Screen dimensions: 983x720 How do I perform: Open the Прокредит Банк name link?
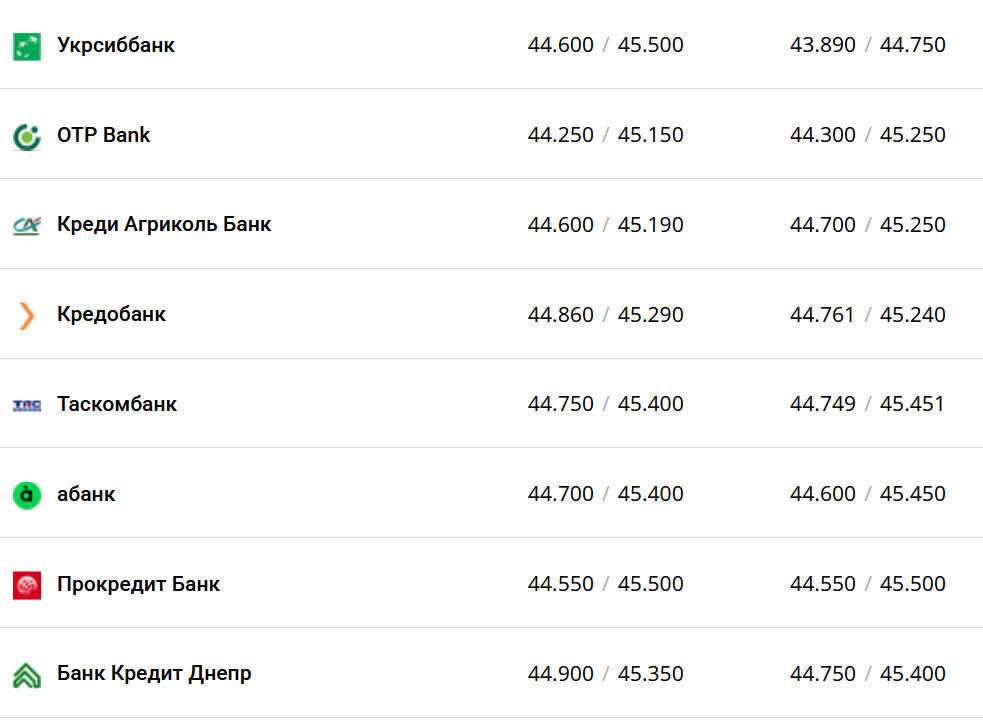tap(138, 584)
